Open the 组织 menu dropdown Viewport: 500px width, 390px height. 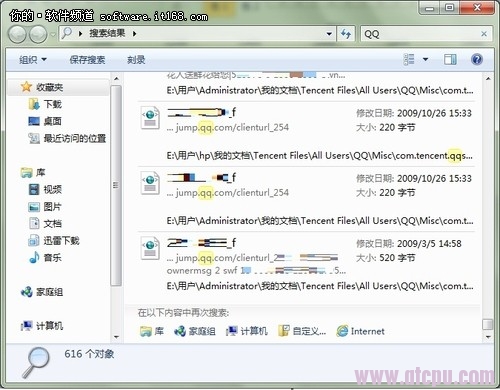33,60
